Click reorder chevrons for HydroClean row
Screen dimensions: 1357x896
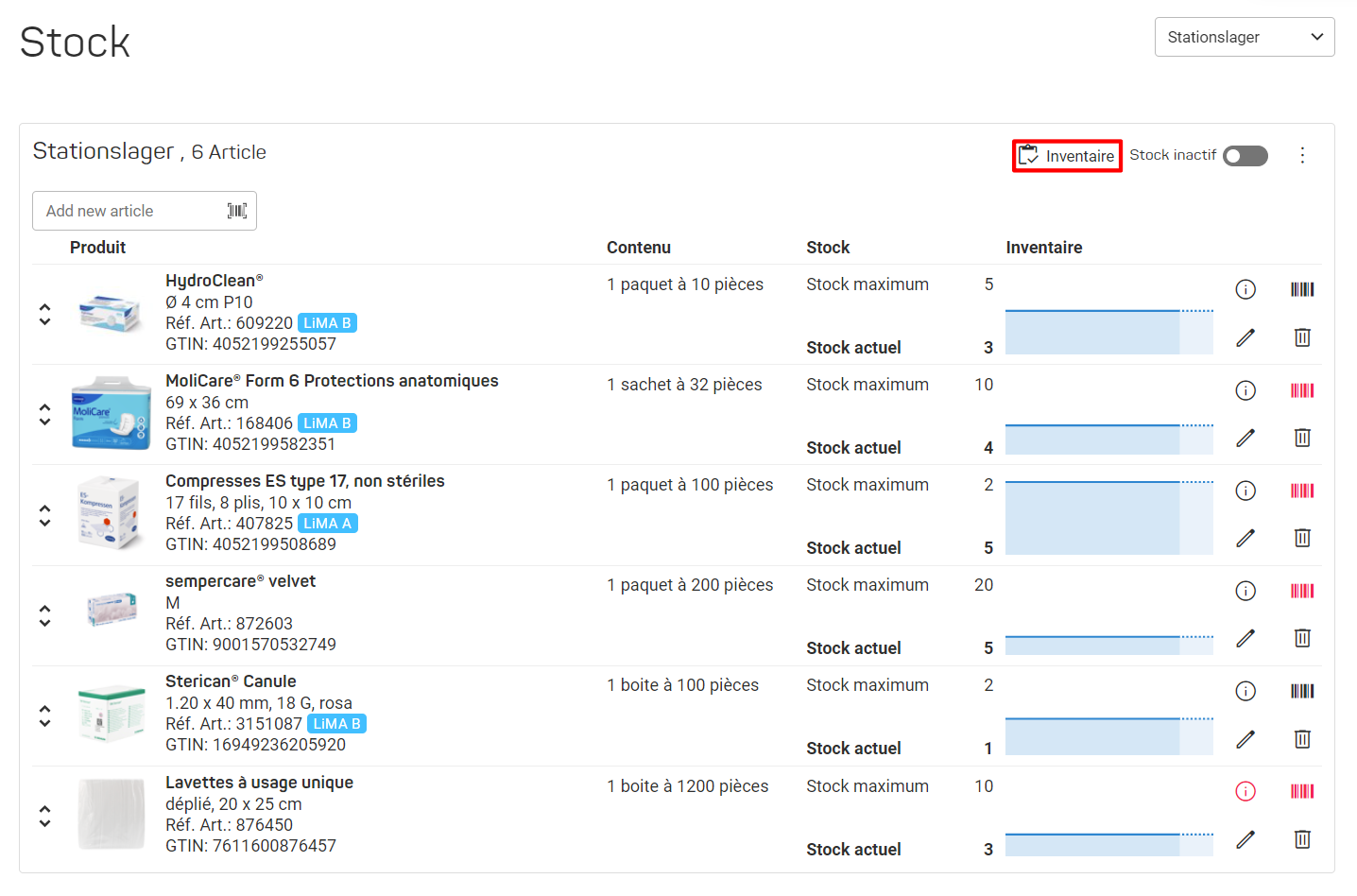(44, 315)
